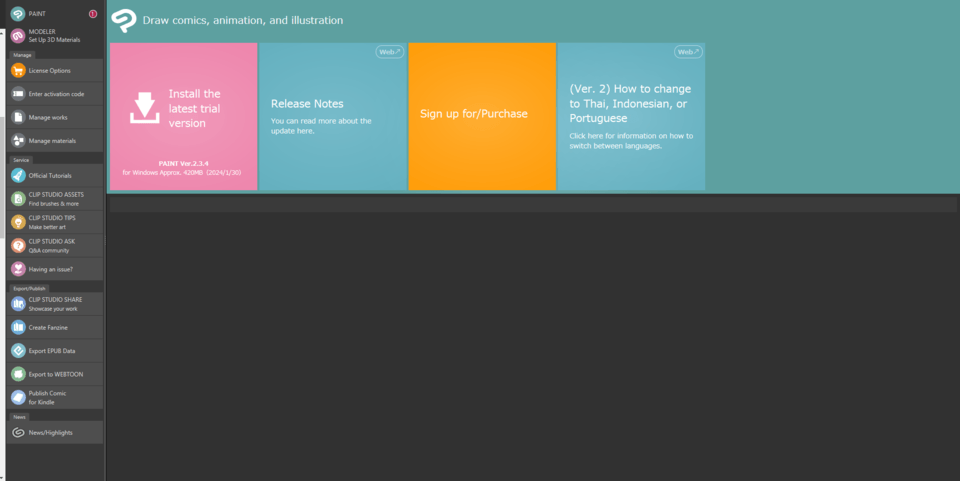Open the License Options menu entry
This screenshot has height=481, width=960.
point(55,71)
